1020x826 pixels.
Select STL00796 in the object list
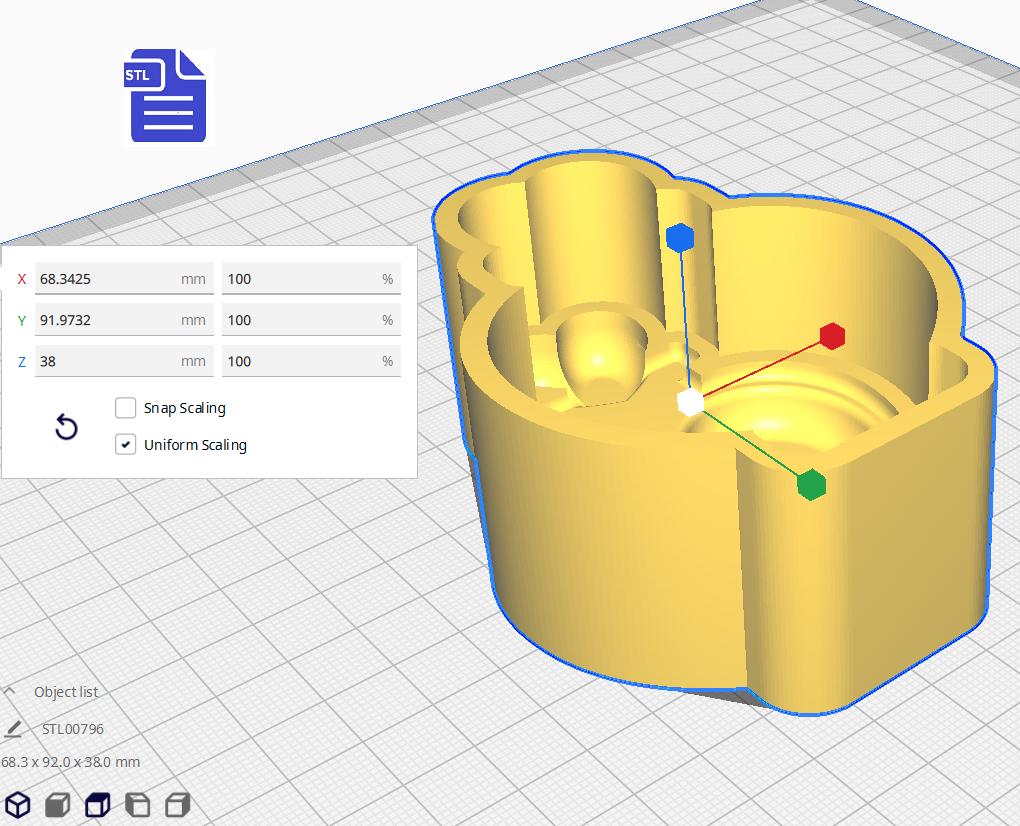click(72, 729)
